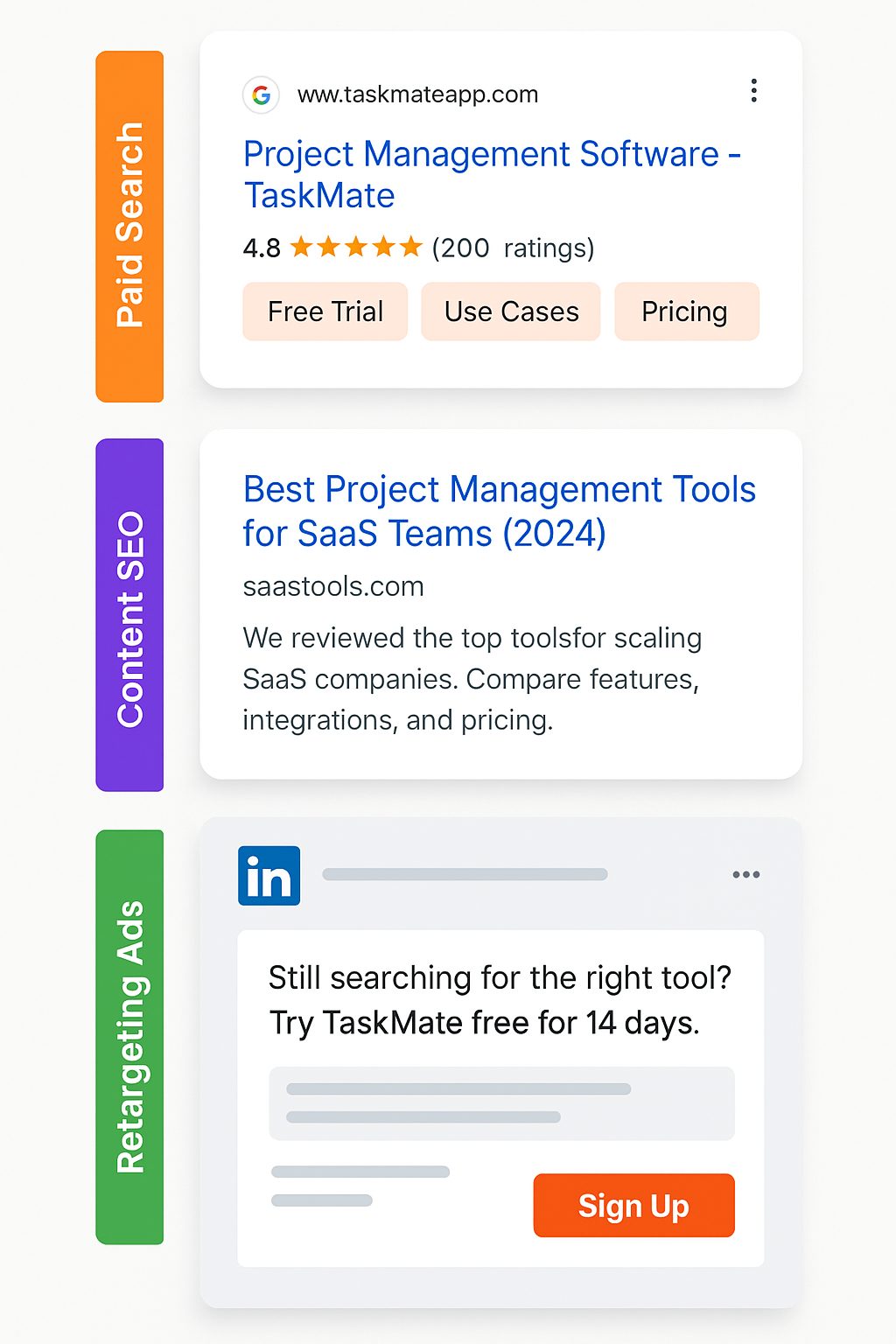Click the Use Cases sitelink button
The height and width of the screenshot is (1344, 896).
pyautogui.click(x=511, y=311)
